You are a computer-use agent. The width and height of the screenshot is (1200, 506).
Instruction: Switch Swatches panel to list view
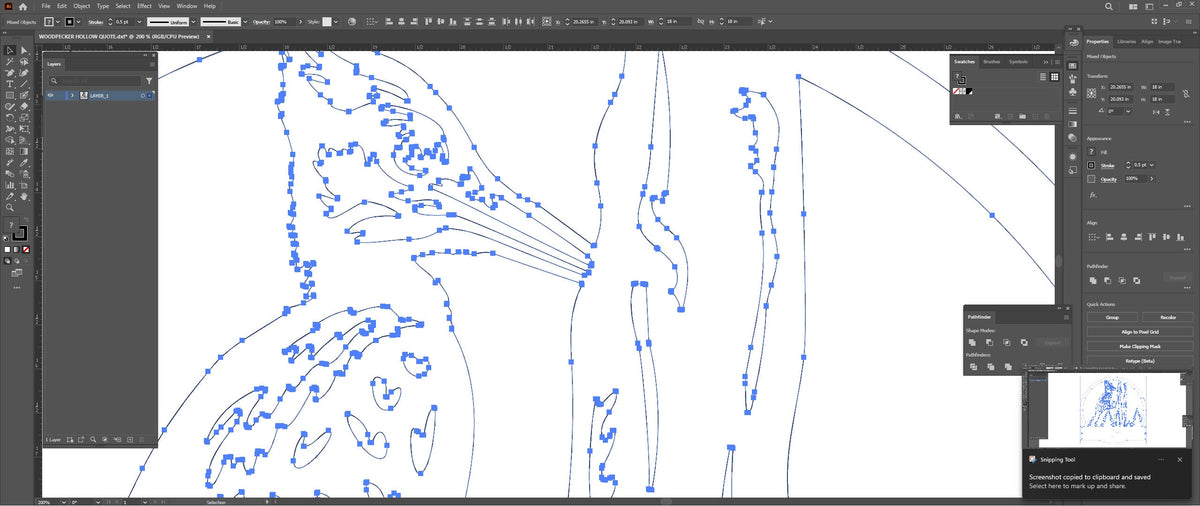(x=1043, y=77)
